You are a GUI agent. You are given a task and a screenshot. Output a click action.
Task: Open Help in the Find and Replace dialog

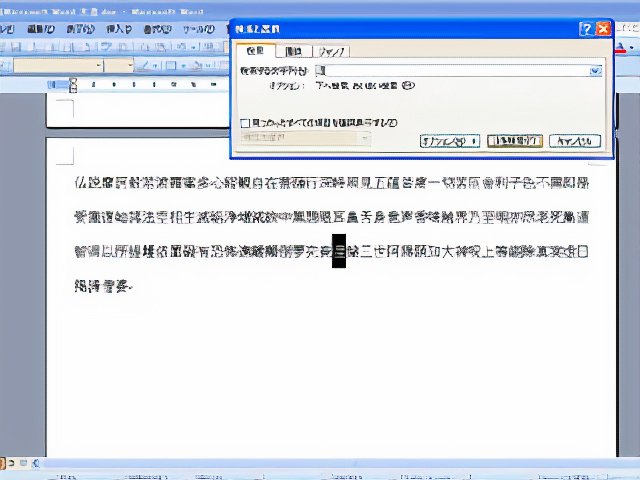pyautogui.click(x=586, y=29)
